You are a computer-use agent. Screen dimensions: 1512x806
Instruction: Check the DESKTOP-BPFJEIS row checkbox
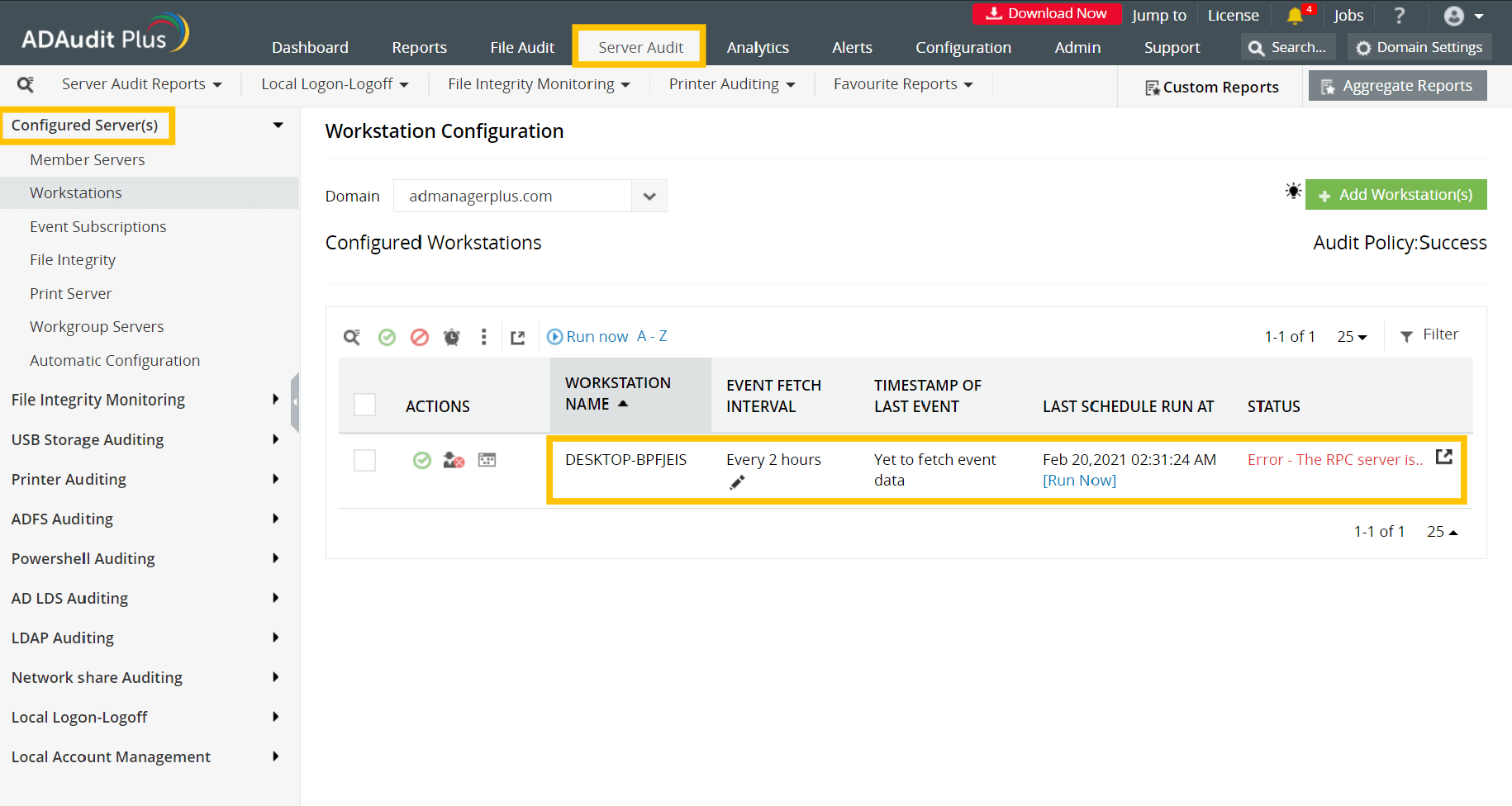[364, 460]
